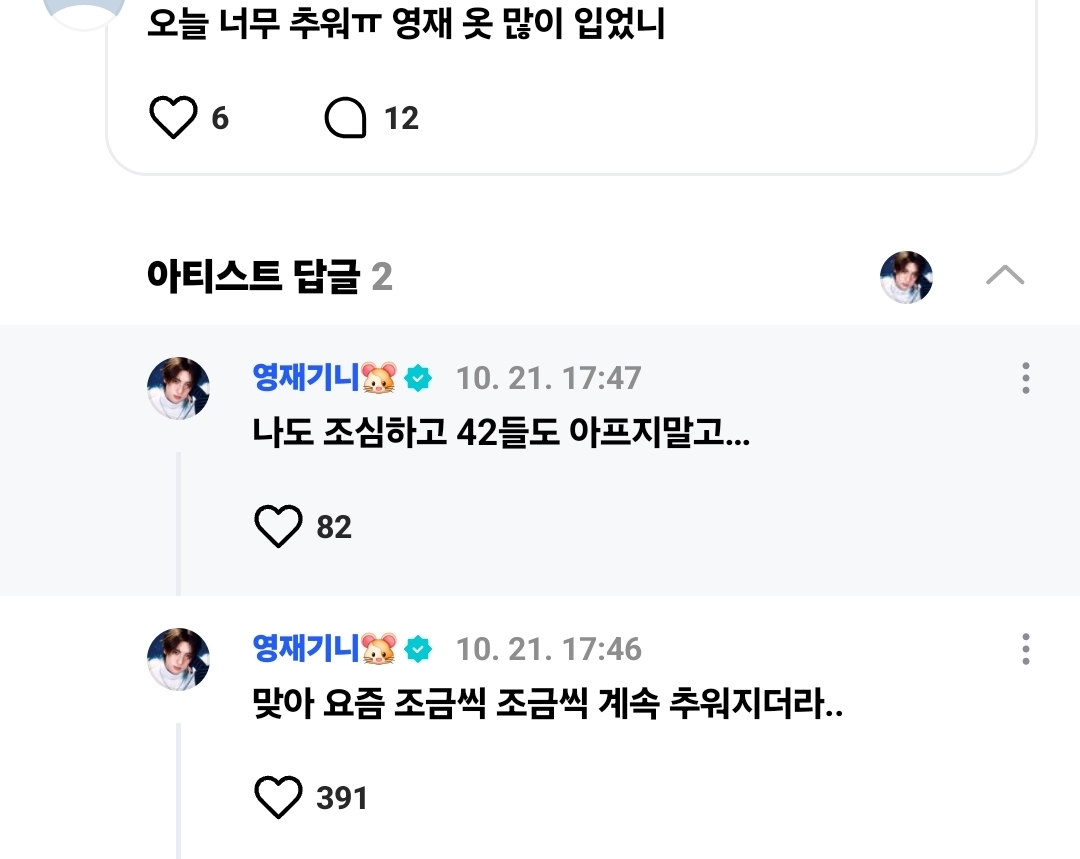
Task: Open 영재기니 username on the 17:46 reply
Action: [x=306, y=649]
